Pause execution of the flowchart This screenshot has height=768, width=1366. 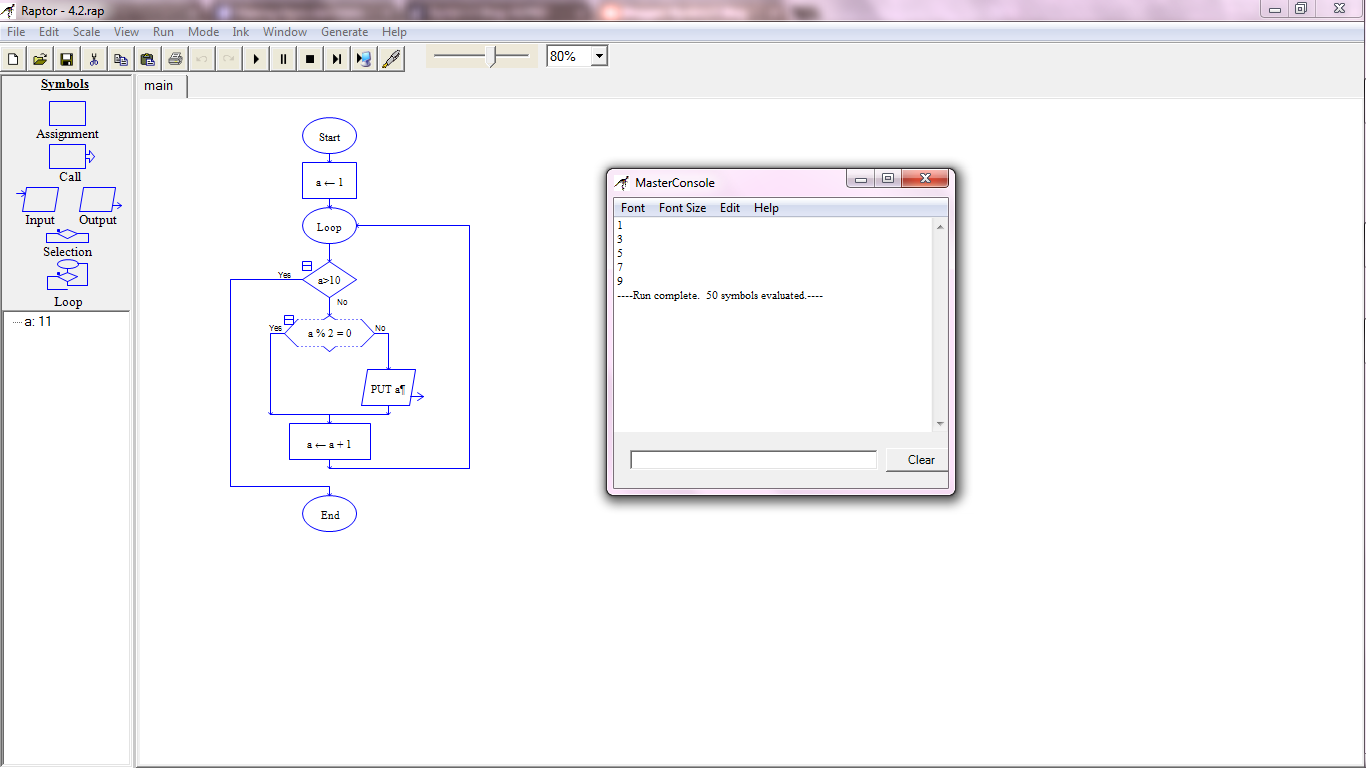pos(283,59)
